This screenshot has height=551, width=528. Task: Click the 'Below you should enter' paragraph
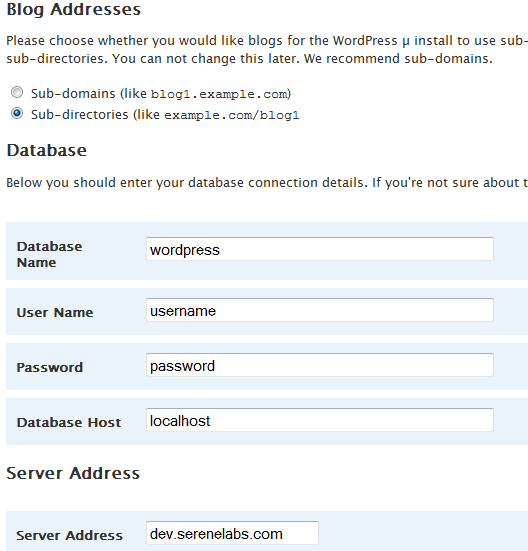[x=267, y=183]
